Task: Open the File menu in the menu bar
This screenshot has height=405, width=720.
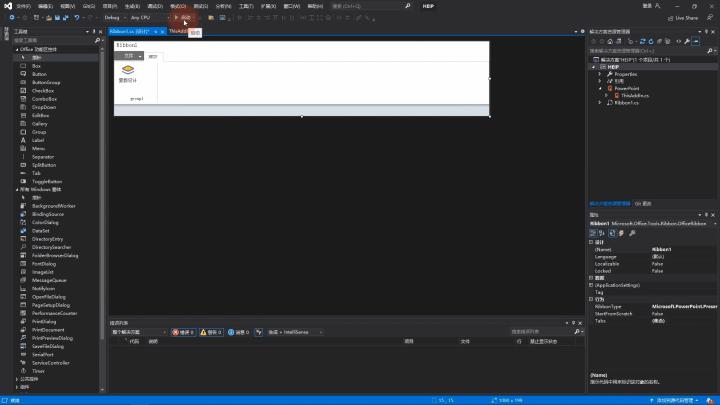Action: (23, 6)
